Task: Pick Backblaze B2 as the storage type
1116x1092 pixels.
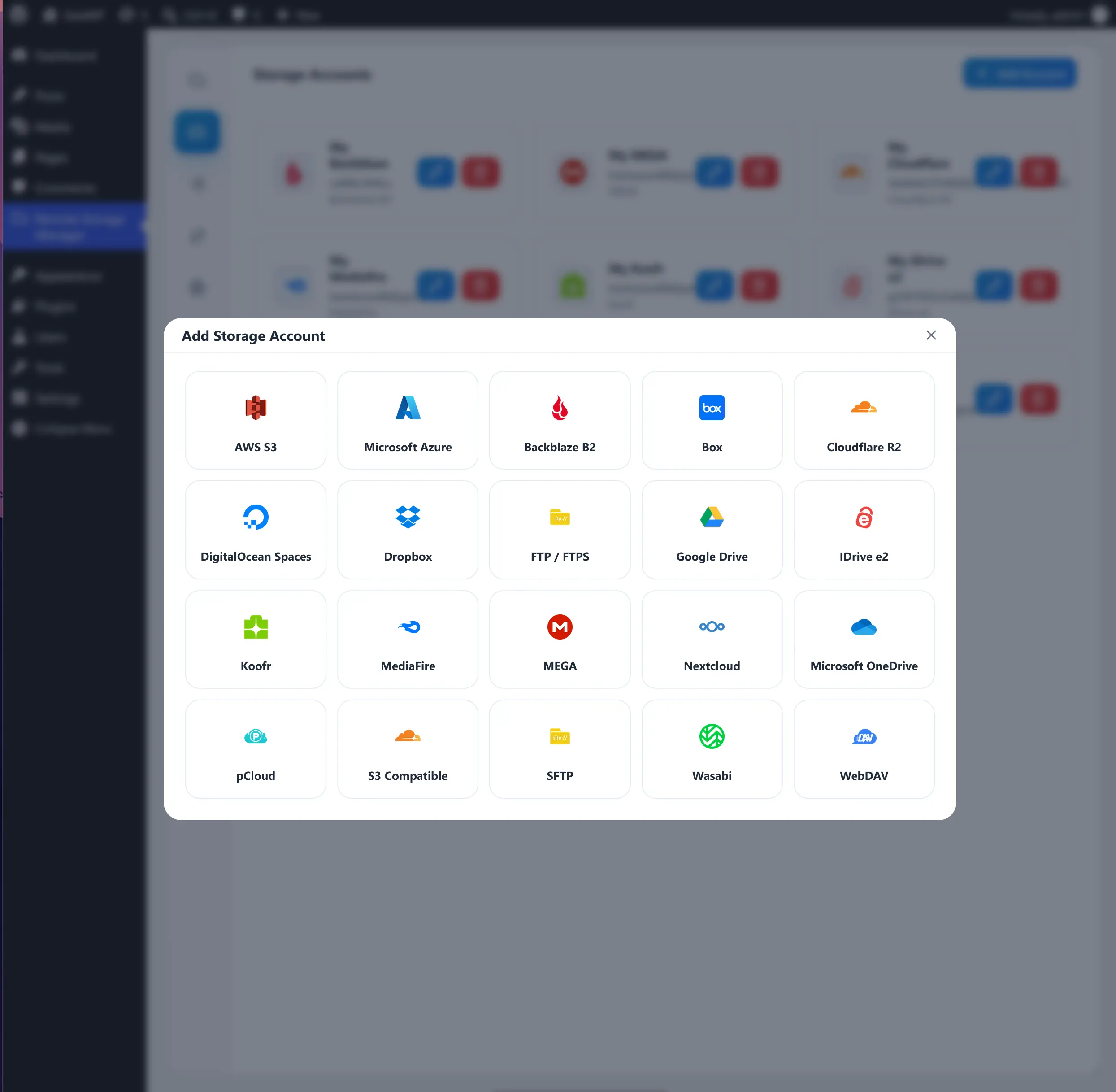Action: [x=560, y=420]
